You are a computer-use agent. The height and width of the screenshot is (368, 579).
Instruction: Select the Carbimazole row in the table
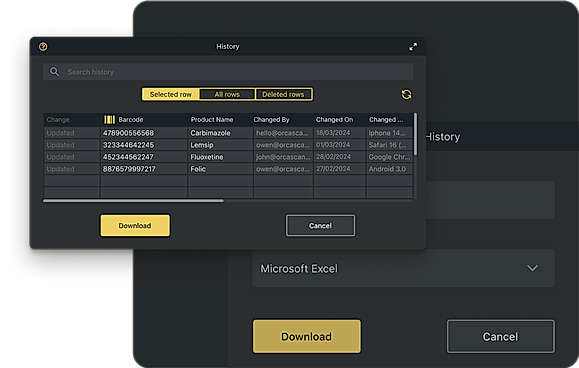coord(228,133)
